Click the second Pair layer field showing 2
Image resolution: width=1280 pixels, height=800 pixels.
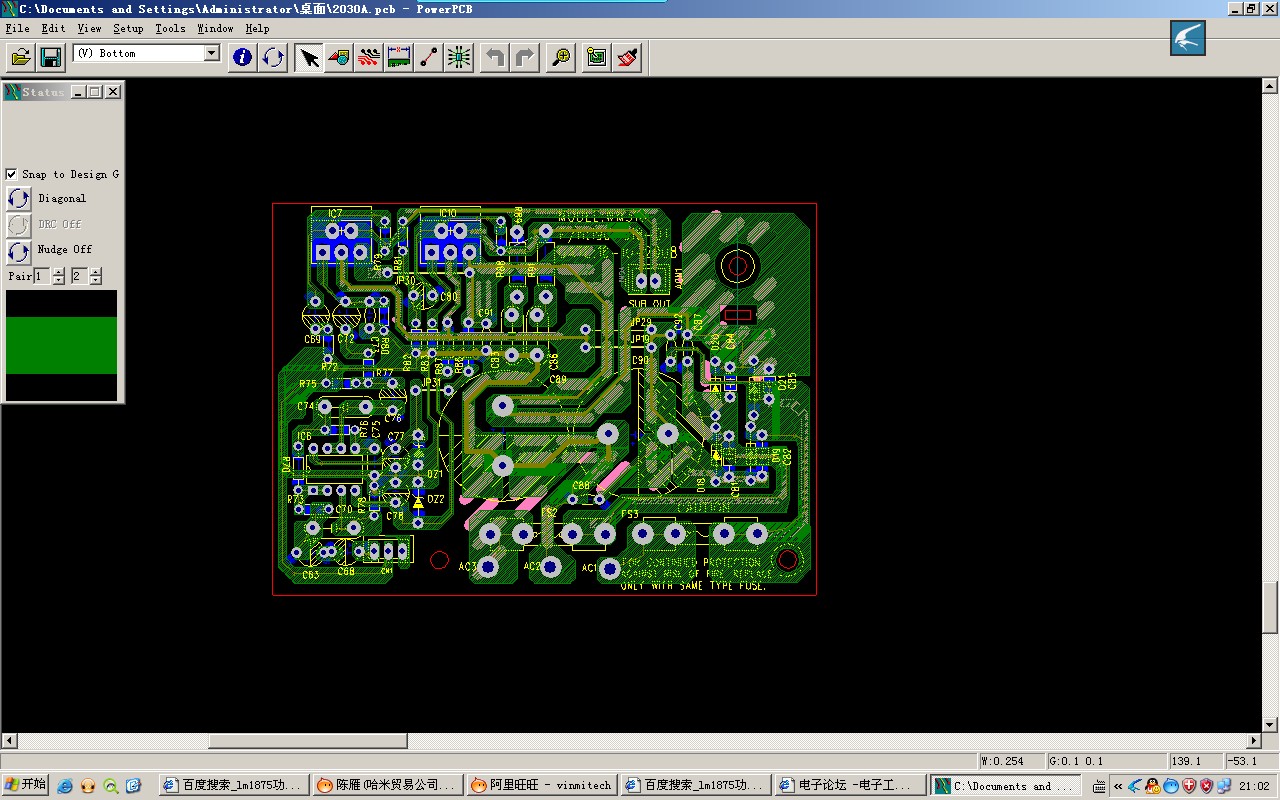pos(78,276)
